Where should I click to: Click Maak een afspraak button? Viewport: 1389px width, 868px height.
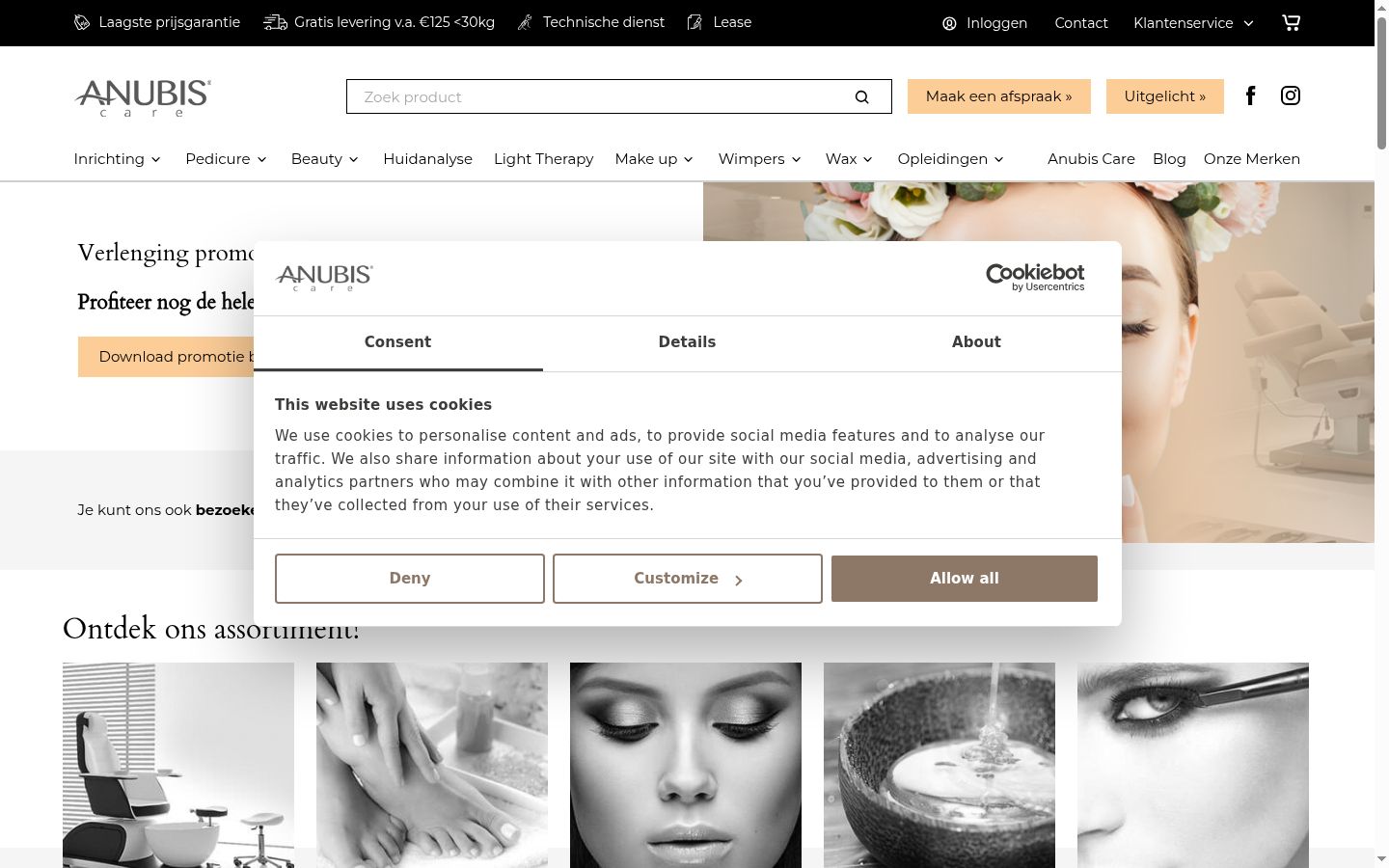[x=999, y=96]
